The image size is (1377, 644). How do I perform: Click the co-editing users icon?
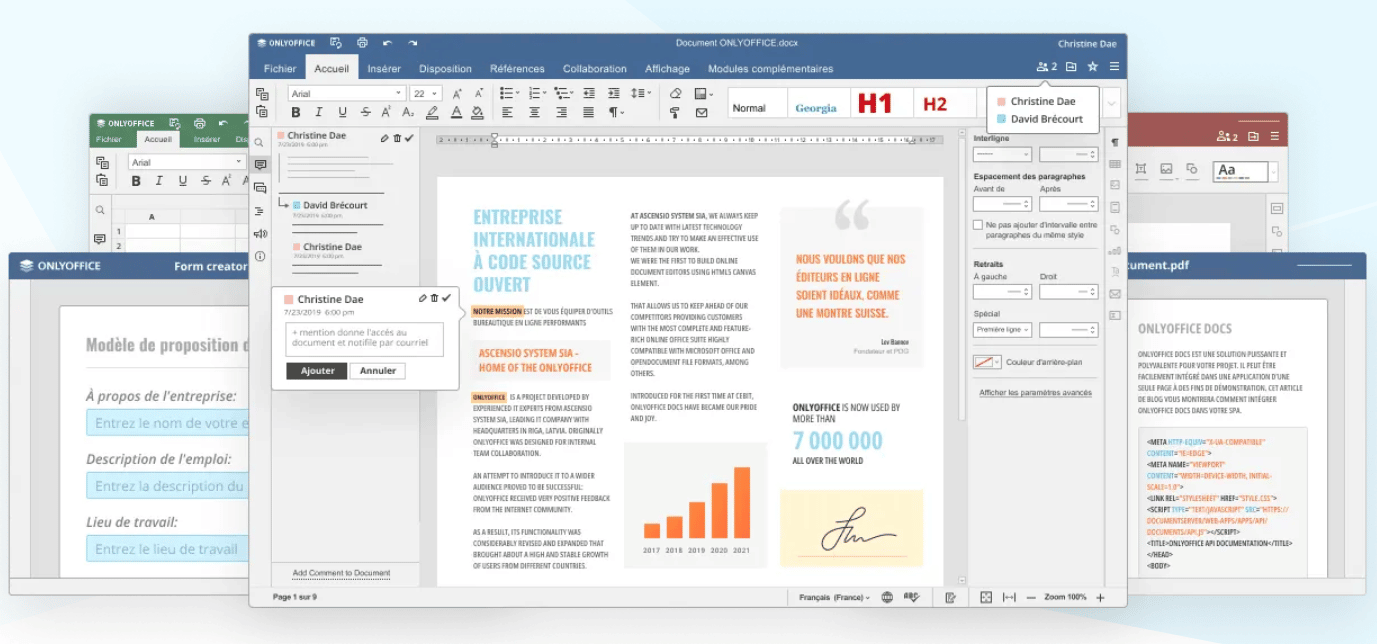pyautogui.click(x=1047, y=67)
